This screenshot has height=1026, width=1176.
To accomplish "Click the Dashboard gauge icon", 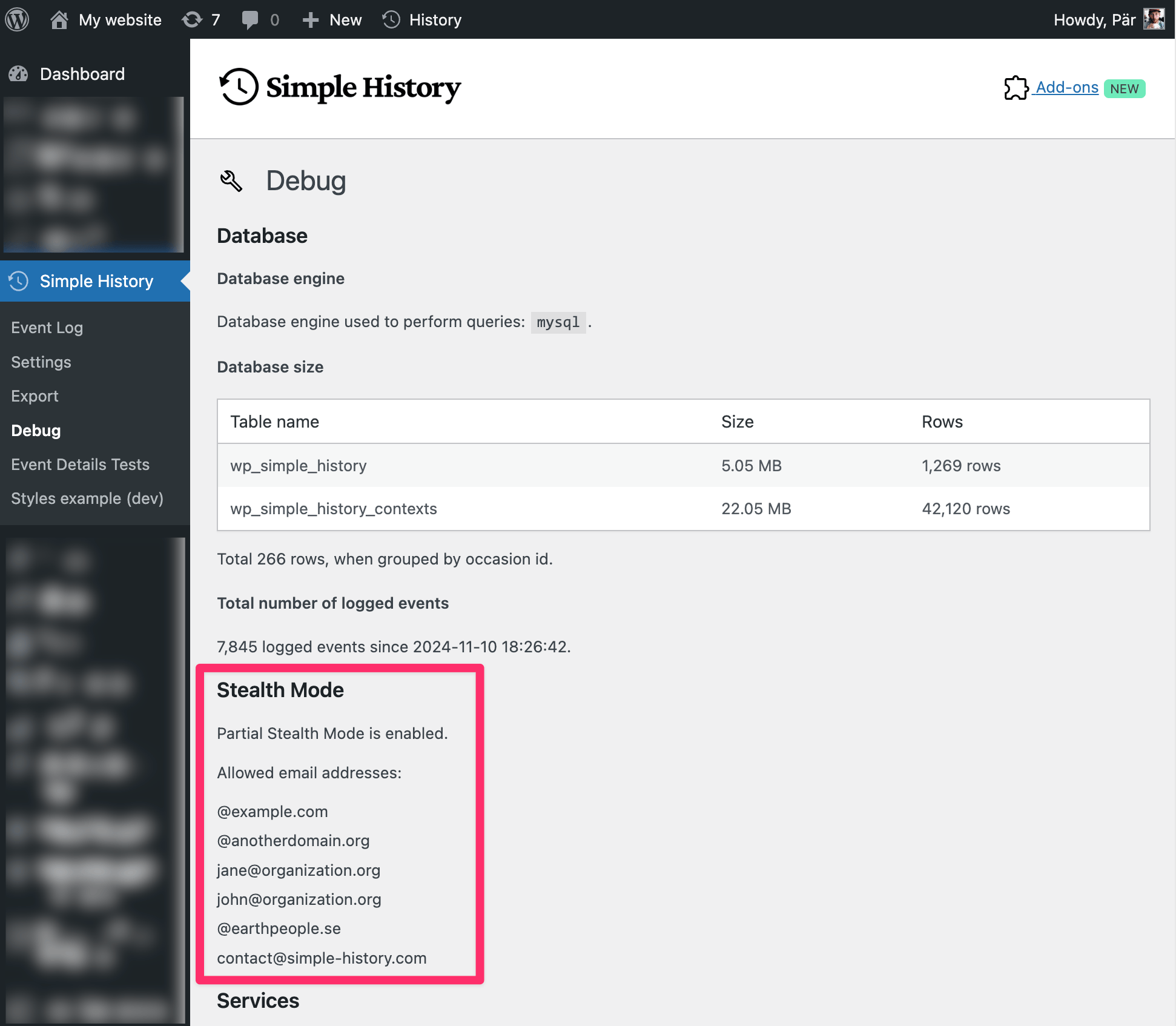I will 19,74.
